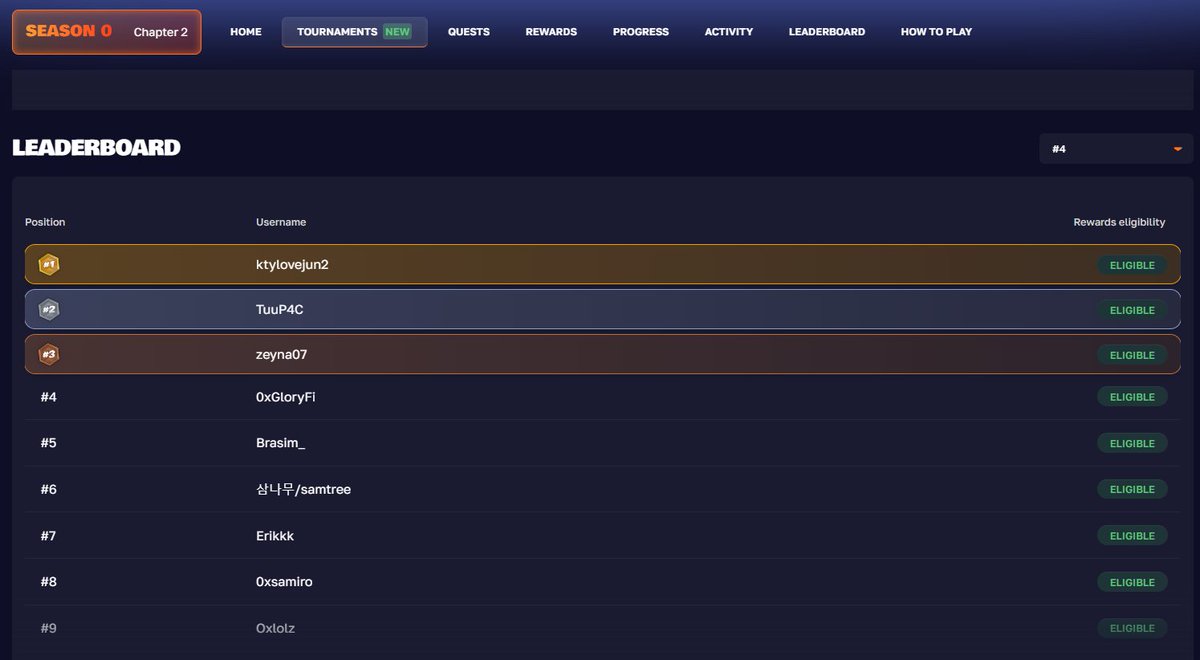The height and width of the screenshot is (660, 1200).
Task: Click the orange dropdown arrow beside #4
Action: tap(1177, 149)
